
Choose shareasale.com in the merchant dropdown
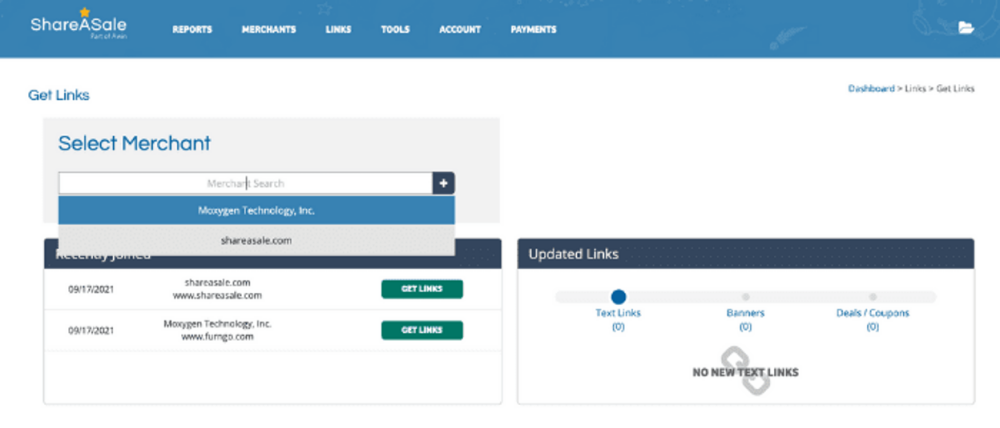point(256,240)
